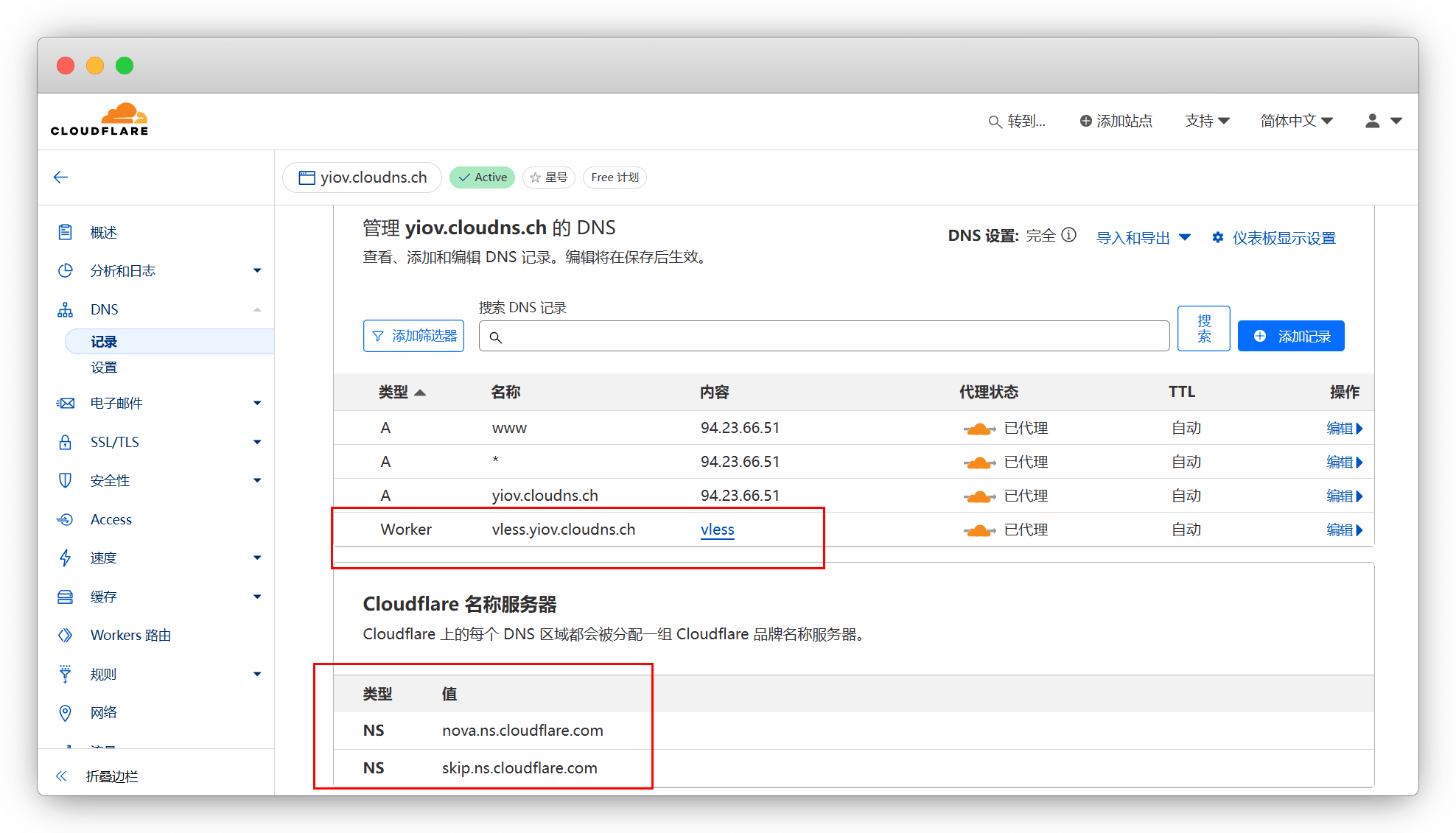The width and height of the screenshot is (1456, 833).
Task: Open the Workers 路由 menu item
Action: click(130, 635)
